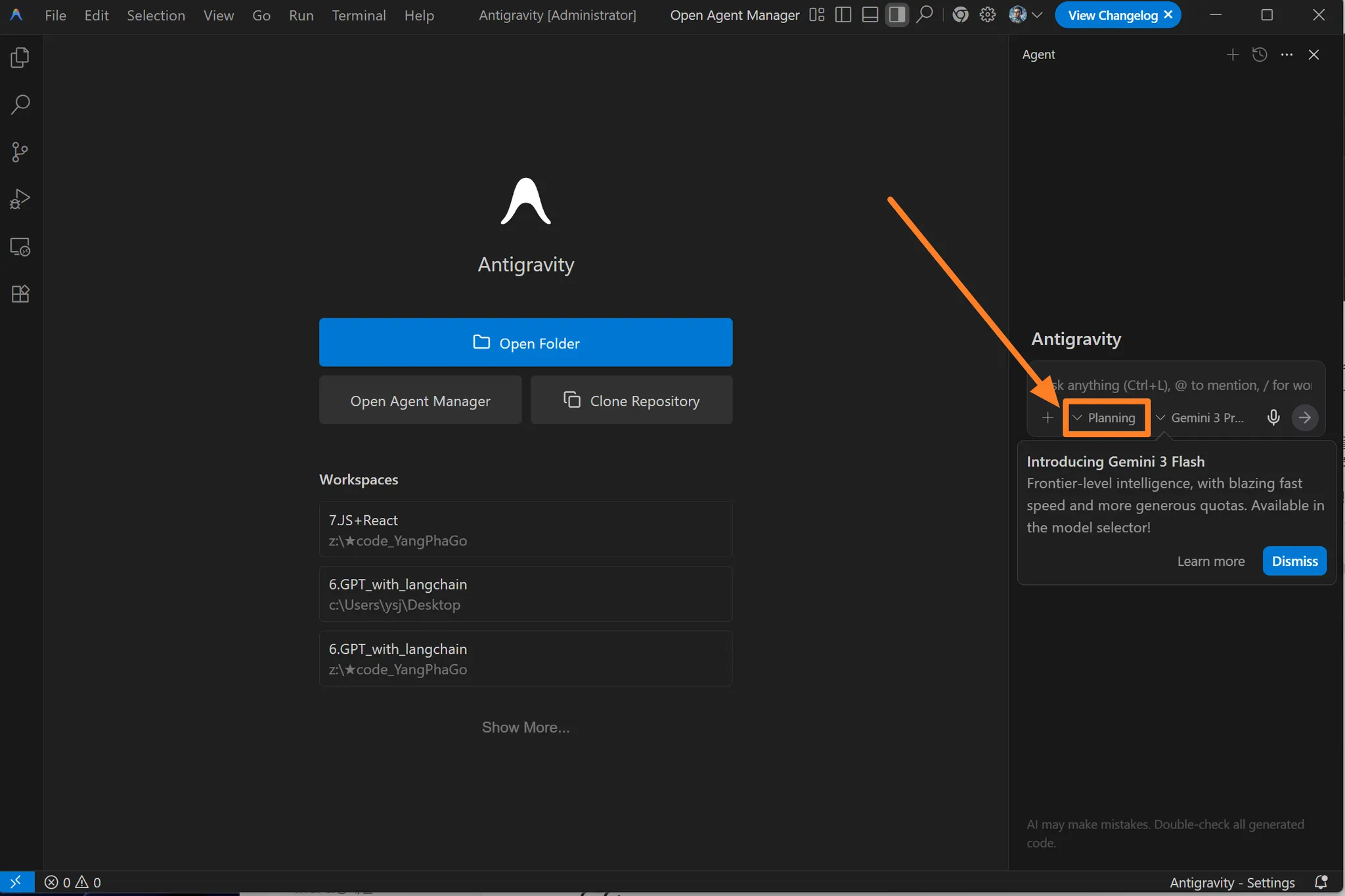The height and width of the screenshot is (896, 1345).
Task: Open the Selection menu
Action: tap(156, 15)
